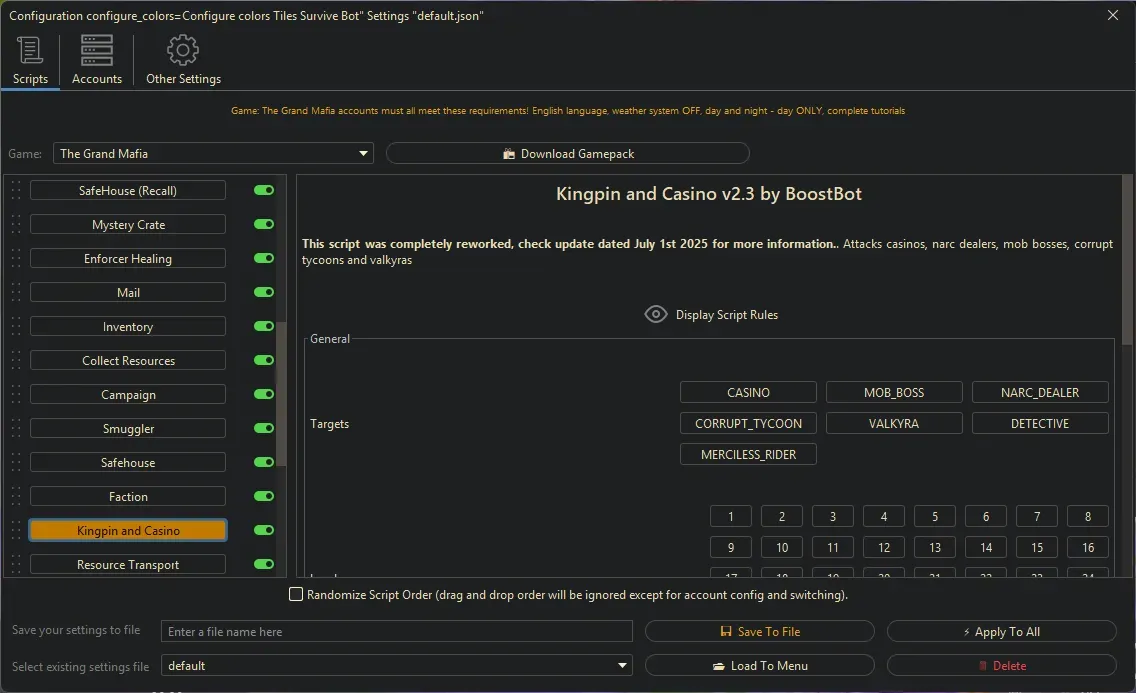1136x693 pixels.
Task: Select the Mail script
Action: point(128,293)
